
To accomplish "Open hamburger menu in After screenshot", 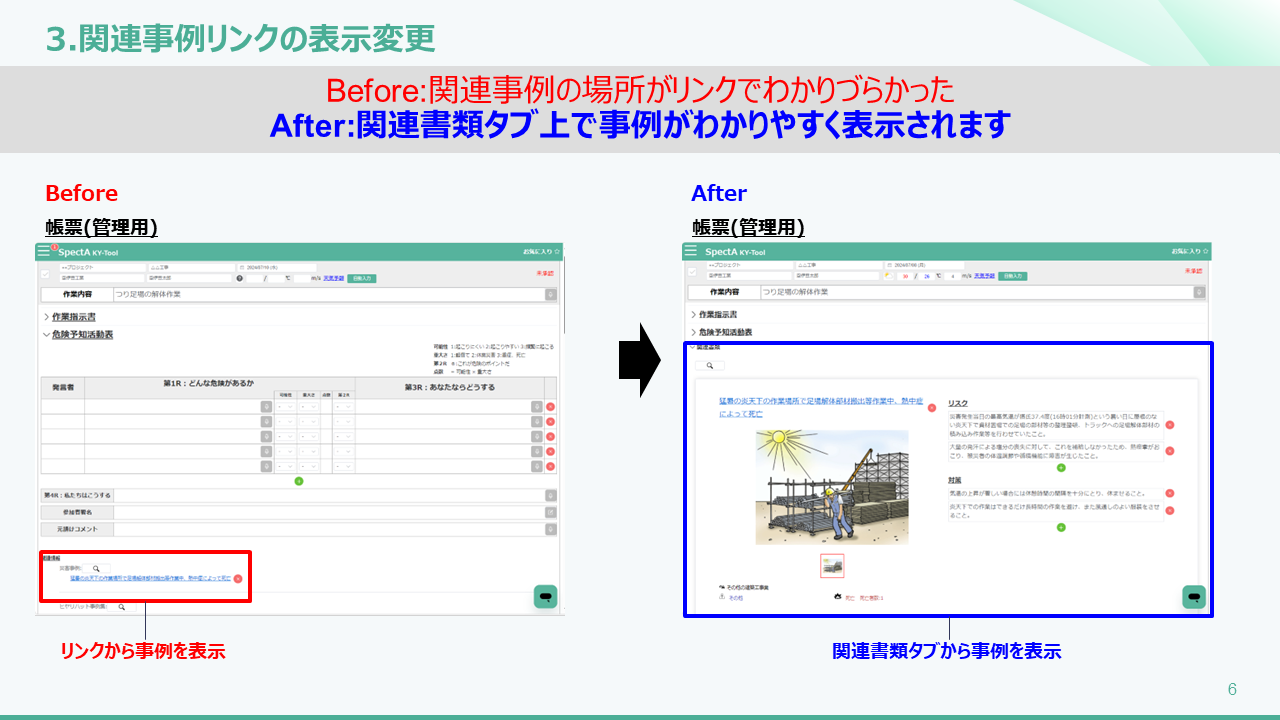I will (x=691, y=252).
